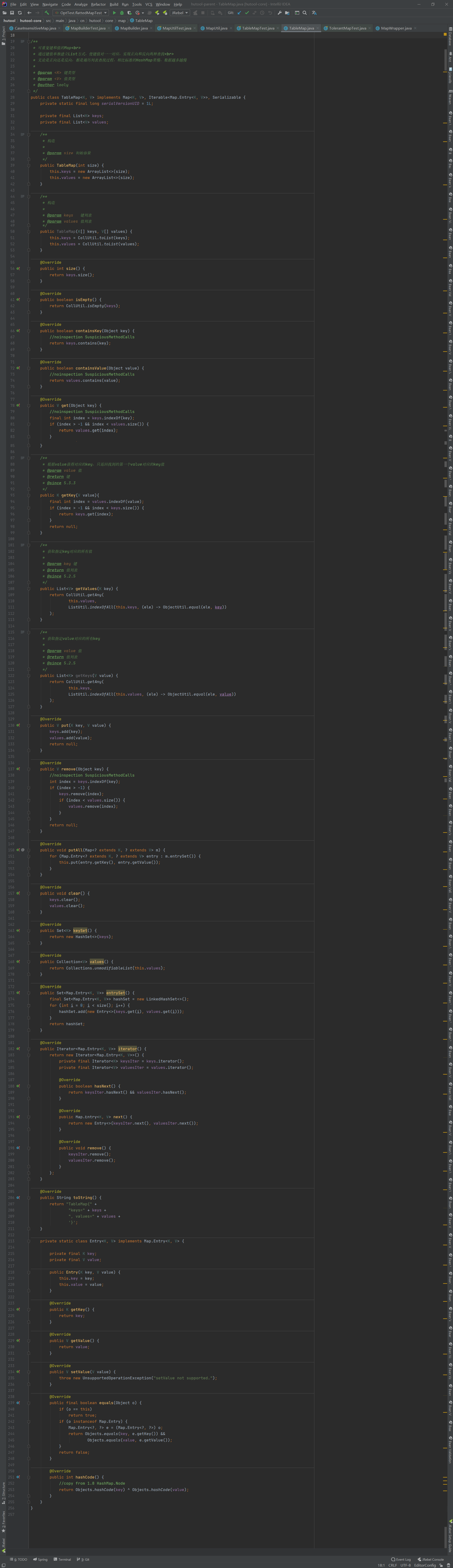Viewport: 453px width, 1568px height.
Task: Collapse the size() method fold marker
Action: (x=28, y=268)
